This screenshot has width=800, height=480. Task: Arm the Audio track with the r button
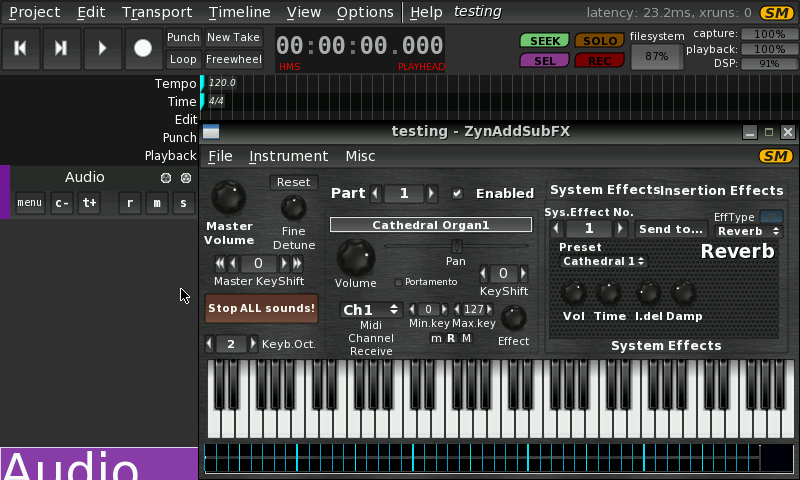[130, 203]
